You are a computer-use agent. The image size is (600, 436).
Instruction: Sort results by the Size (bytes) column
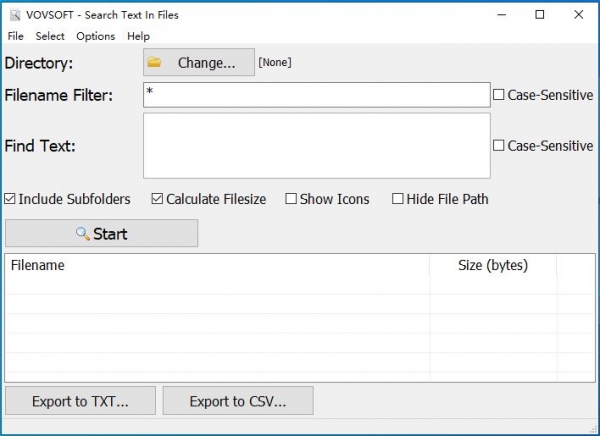[x=492, y=266]
